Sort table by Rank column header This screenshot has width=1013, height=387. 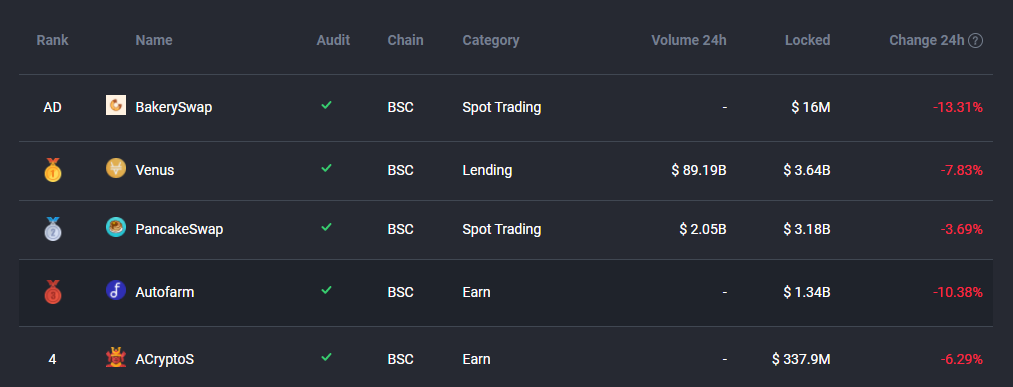[52, 40]
